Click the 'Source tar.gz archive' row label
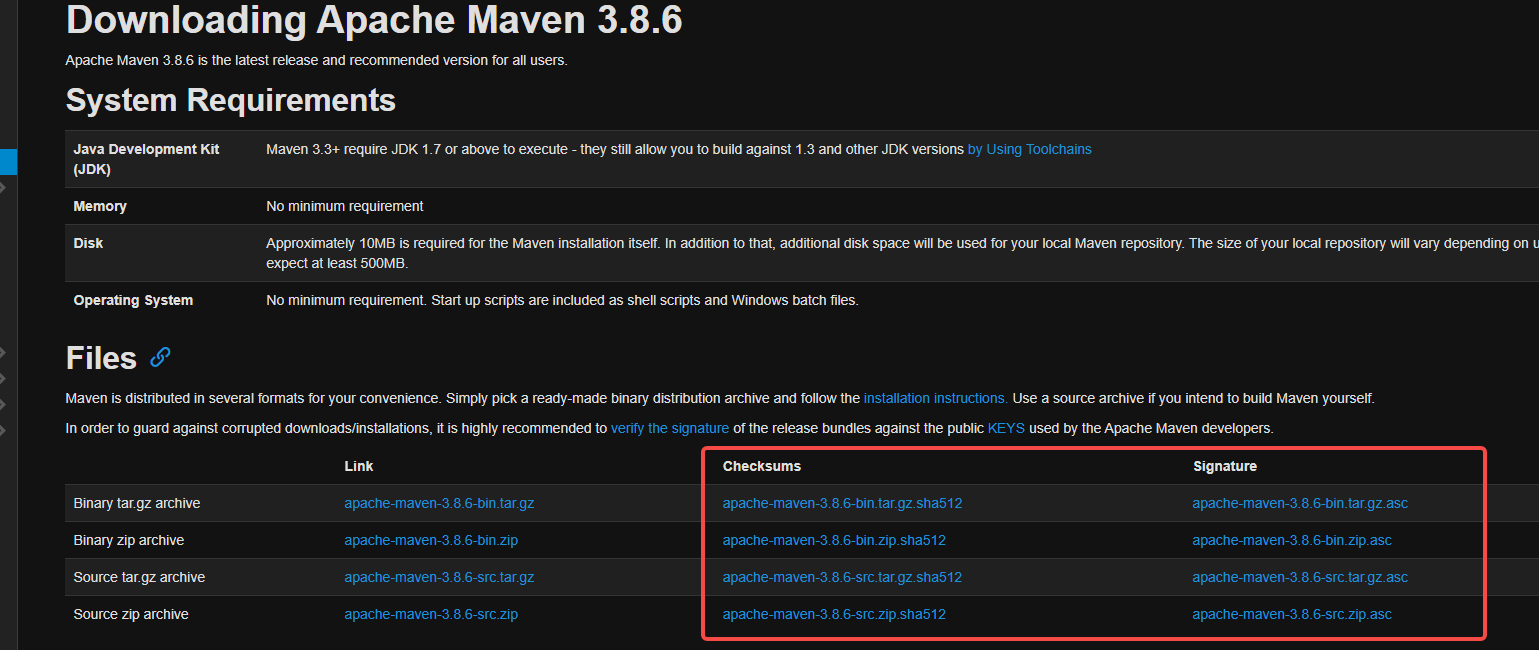 click(139, 577)
